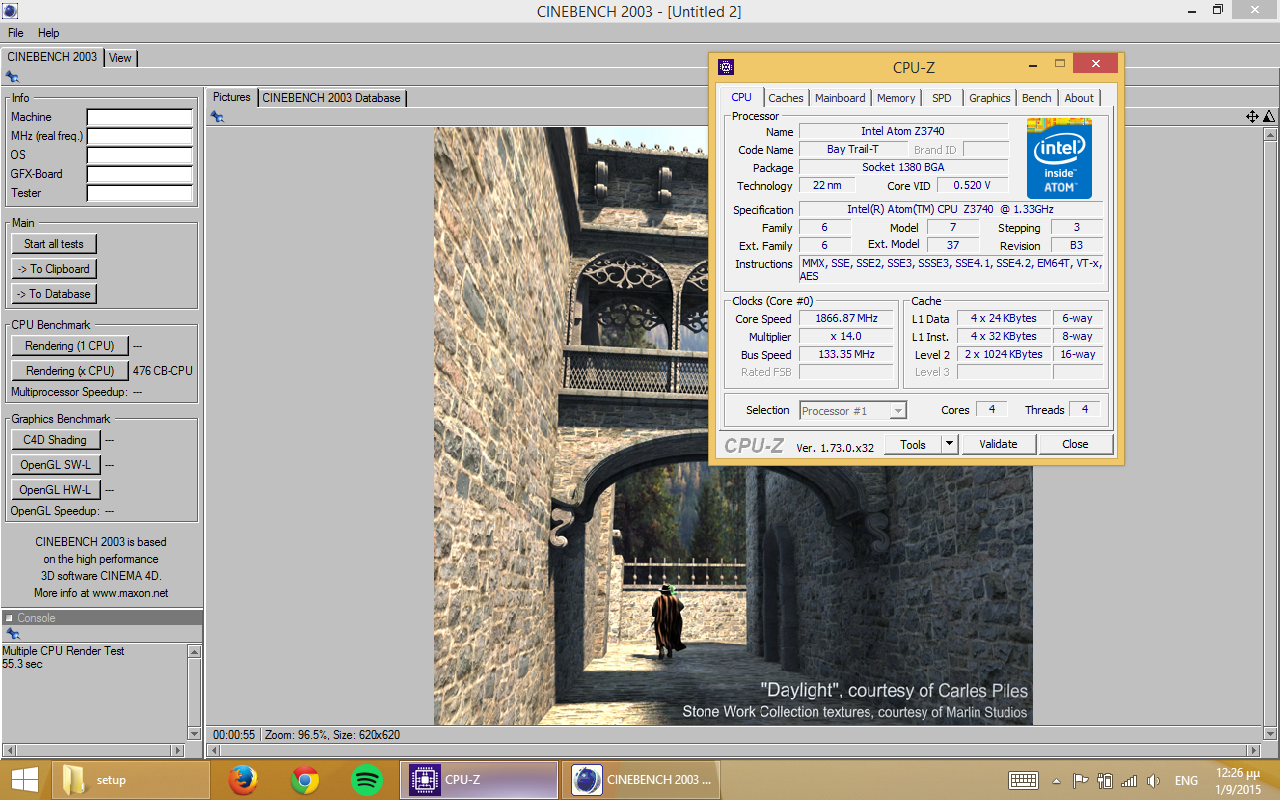Open the Tools dropdown arrow in CPU-Z
Viewport: 1280px width, 800px height.
(950, 444)
